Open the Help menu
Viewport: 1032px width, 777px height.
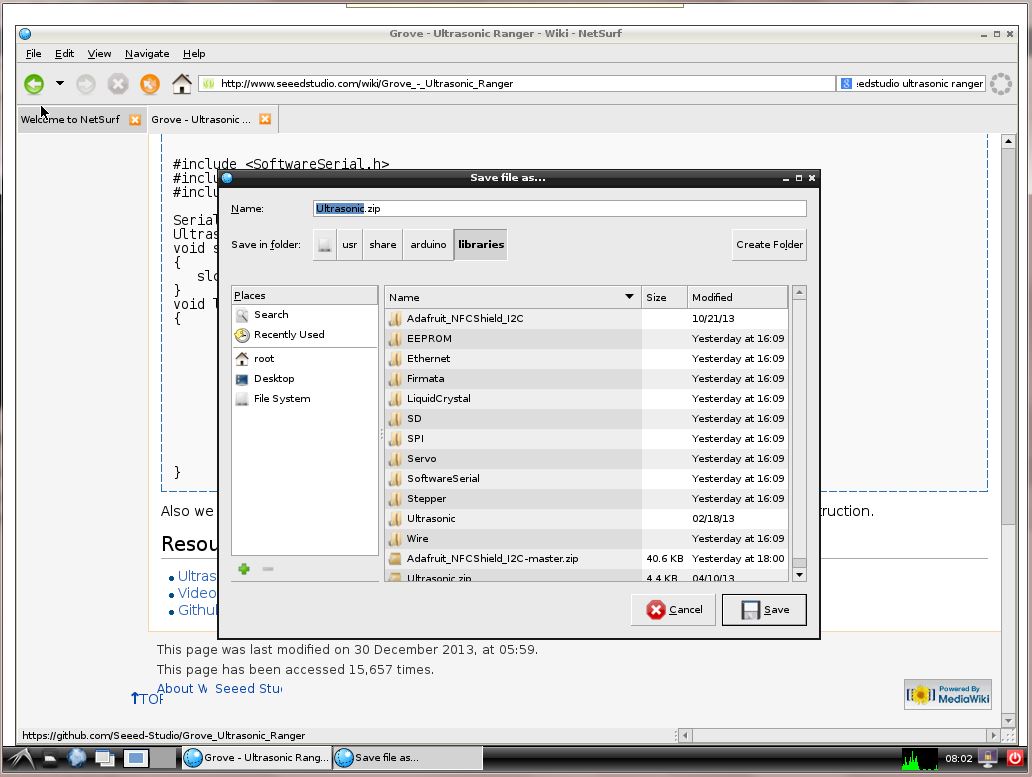coord(194,54)
